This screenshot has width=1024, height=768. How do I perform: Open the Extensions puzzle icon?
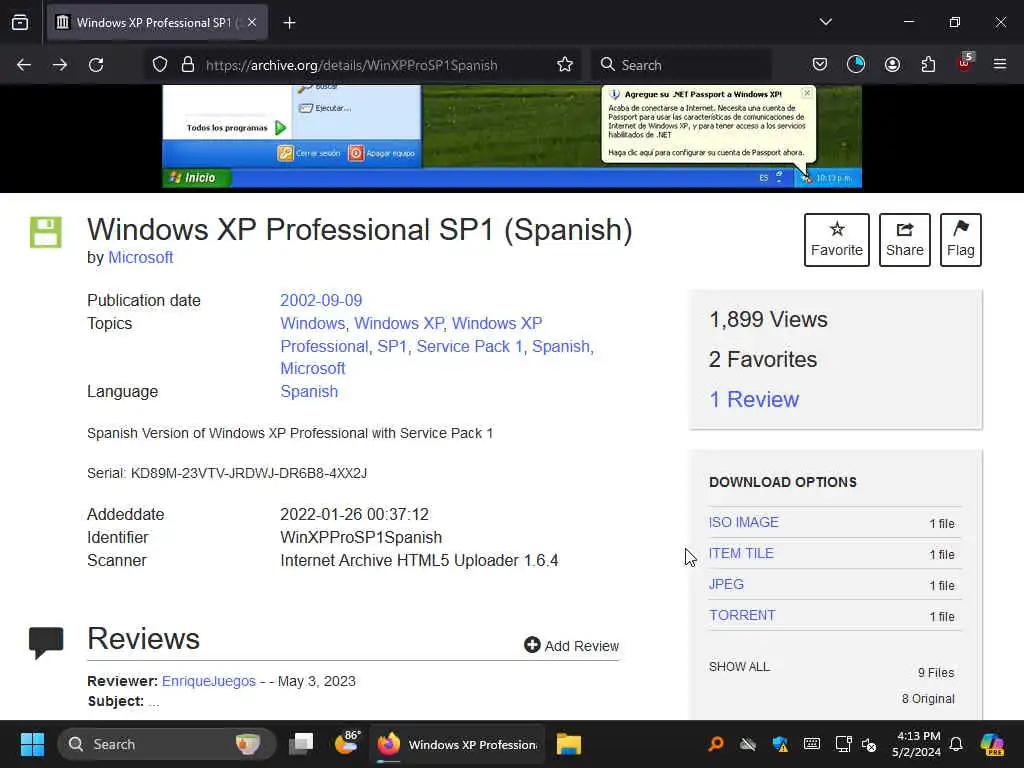(928, 65)
